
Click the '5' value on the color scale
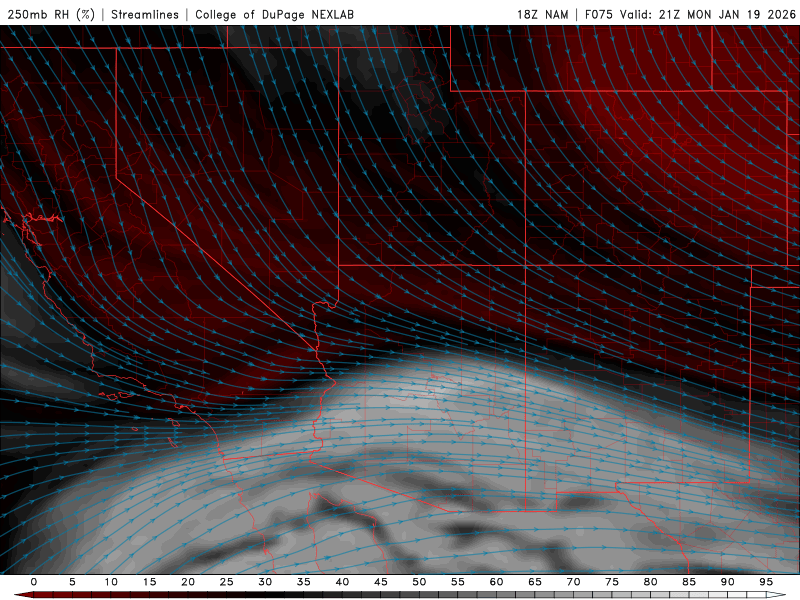point(72,582)
